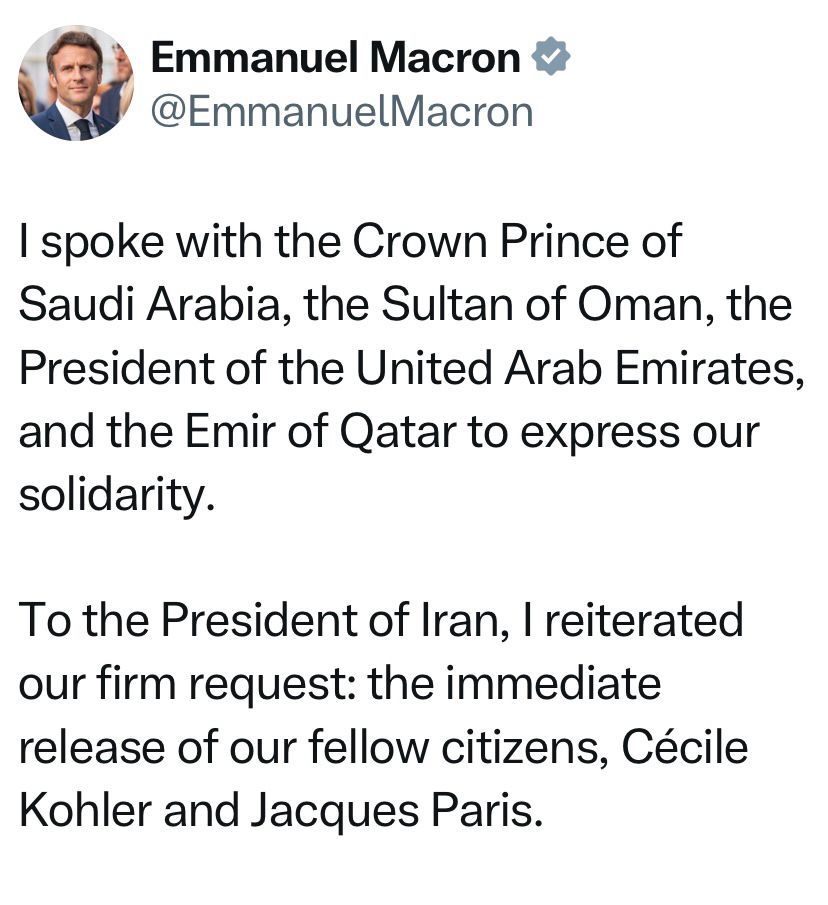
Task: Click "Saudi Arabia" in the tweet text
Action: click(x=149, y=304)
